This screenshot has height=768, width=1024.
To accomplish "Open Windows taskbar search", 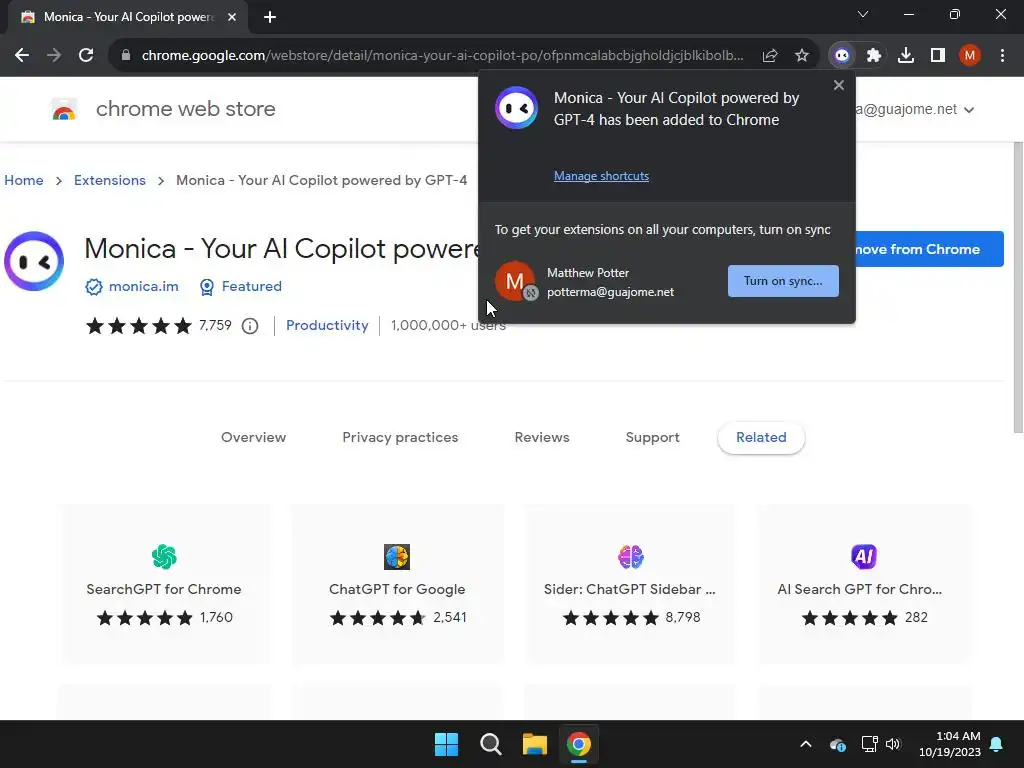I will [490, 744].
